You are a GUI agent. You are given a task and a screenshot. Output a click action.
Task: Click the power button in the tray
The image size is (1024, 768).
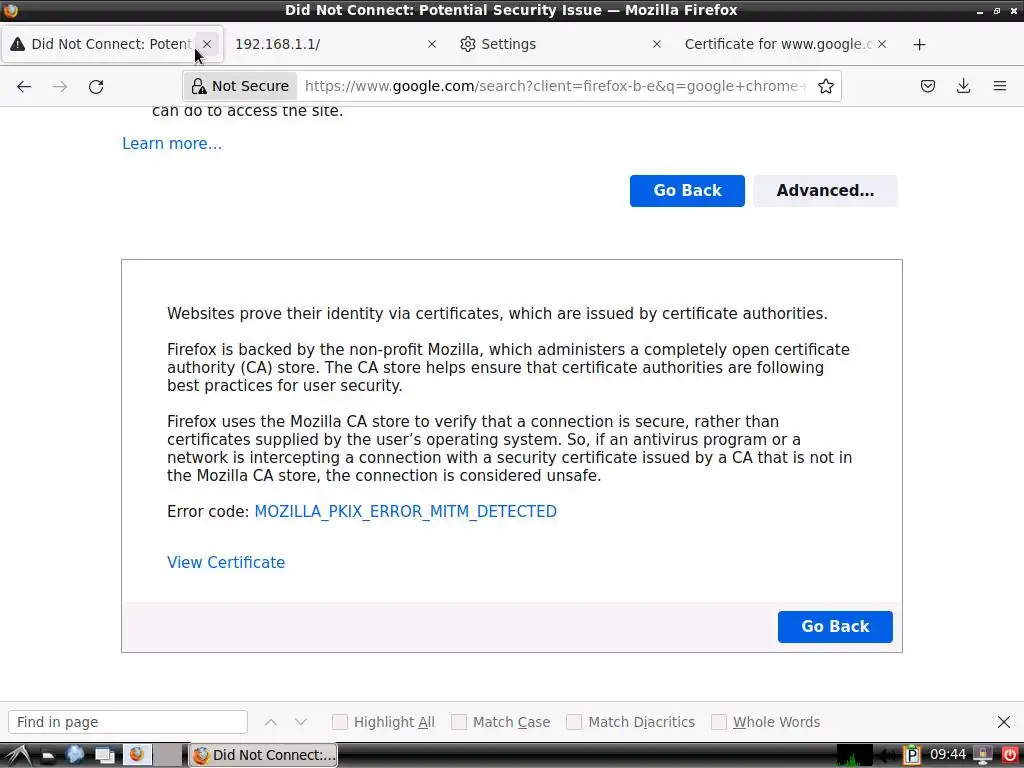click(x=1010, y=755)
